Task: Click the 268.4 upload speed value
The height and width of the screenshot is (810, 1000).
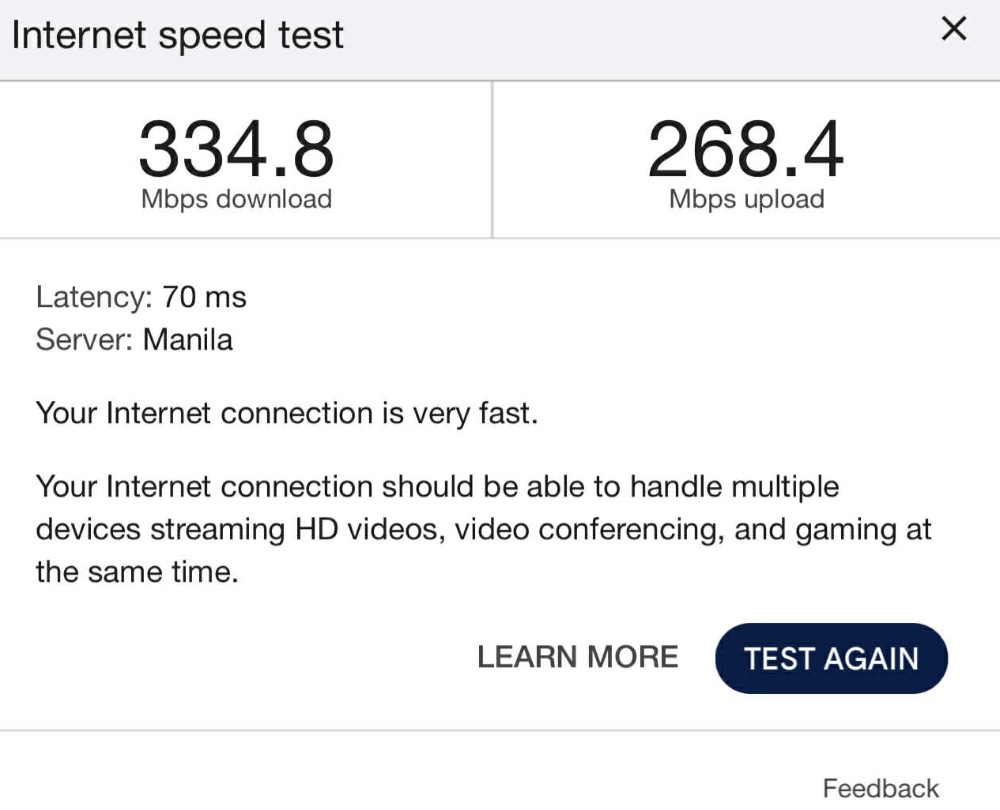Action: click(745, 149)
